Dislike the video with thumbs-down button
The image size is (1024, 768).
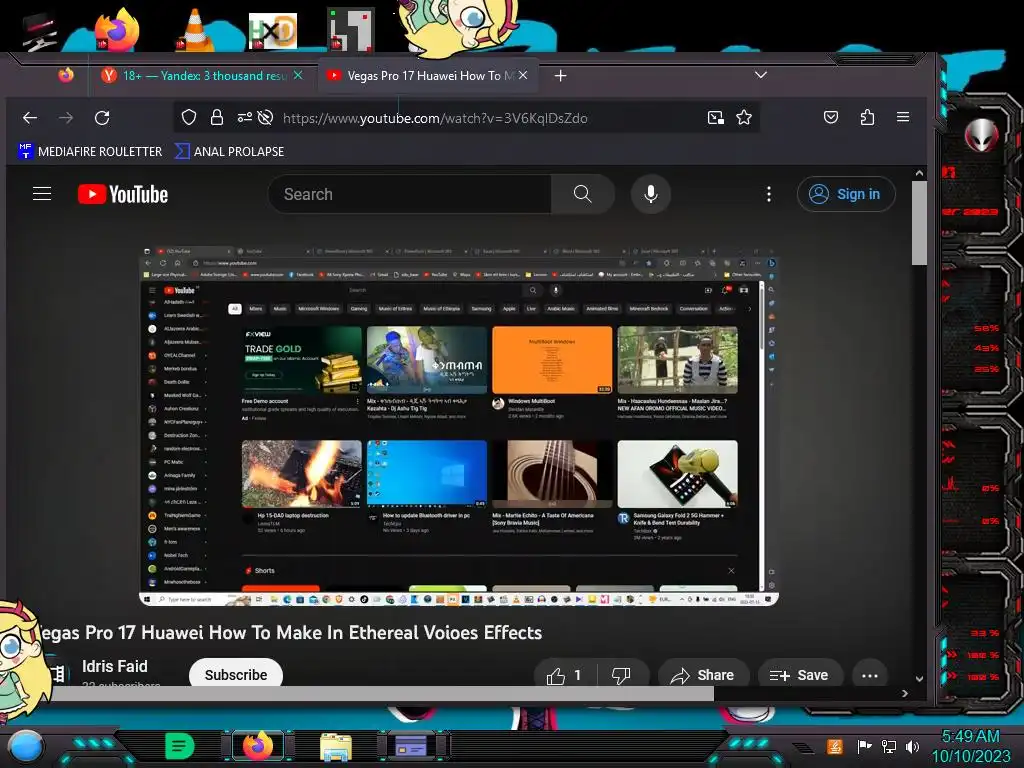[x=621, y=675]
